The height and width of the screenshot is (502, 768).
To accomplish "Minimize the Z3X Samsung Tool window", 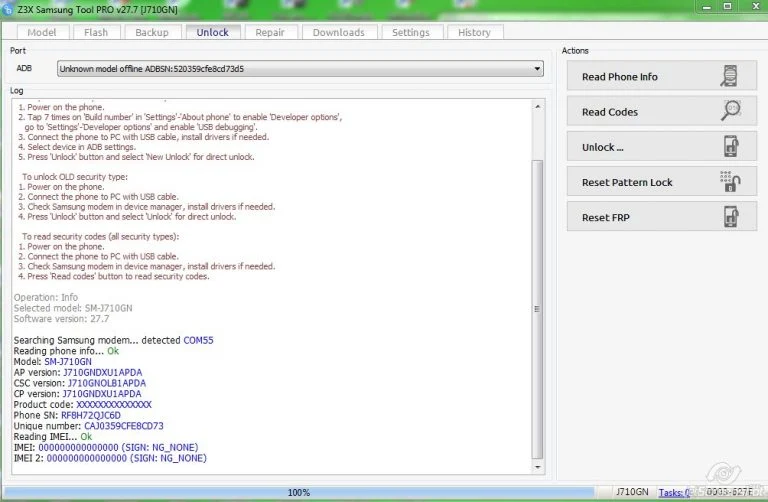I will point(706,7).
